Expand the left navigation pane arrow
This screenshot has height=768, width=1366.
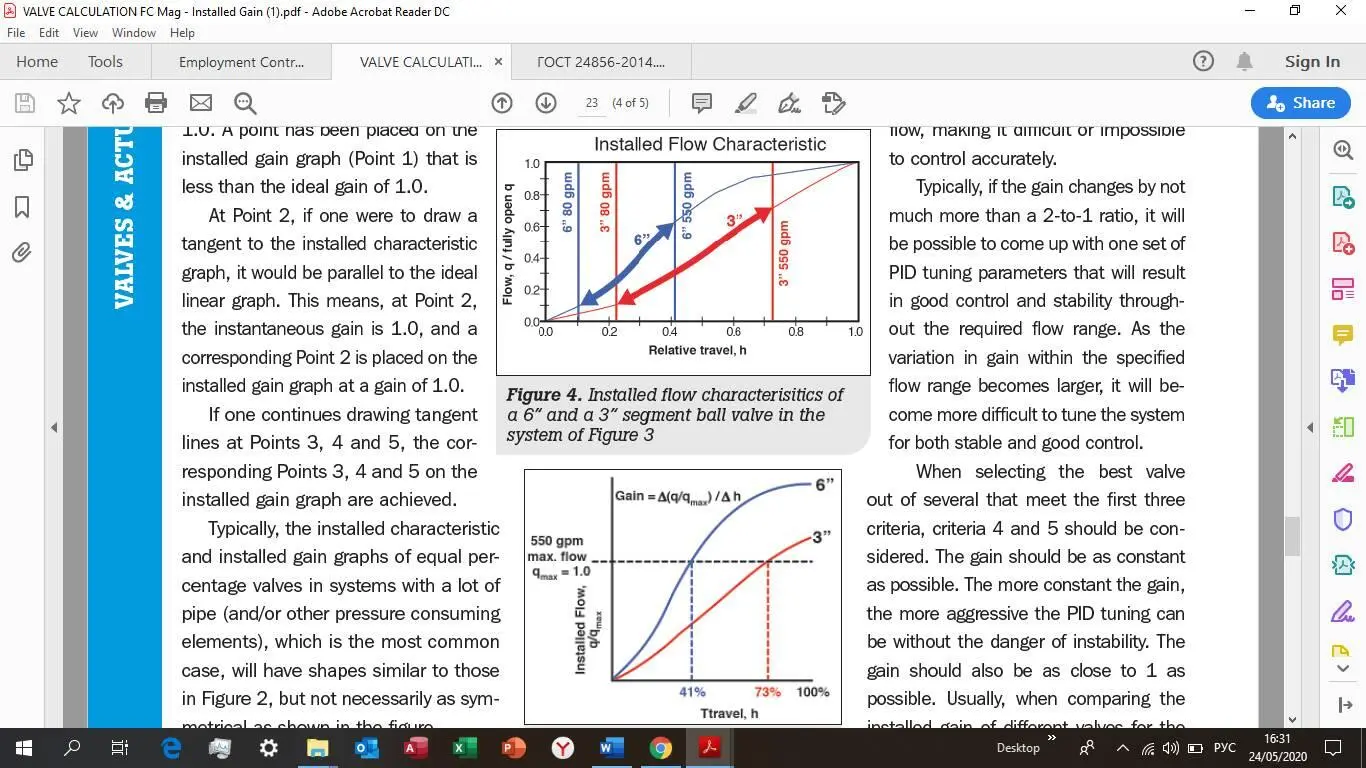coord(54,428)
